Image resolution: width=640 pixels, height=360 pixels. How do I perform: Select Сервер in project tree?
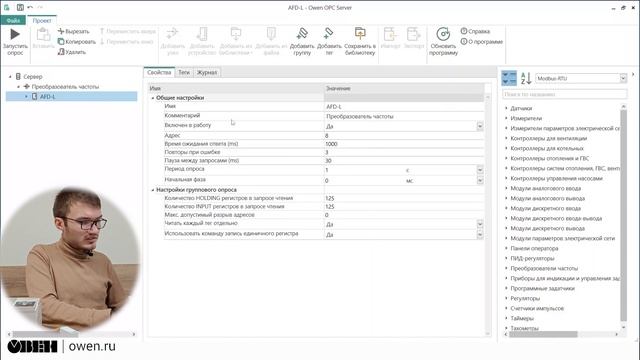click(33, 77)
